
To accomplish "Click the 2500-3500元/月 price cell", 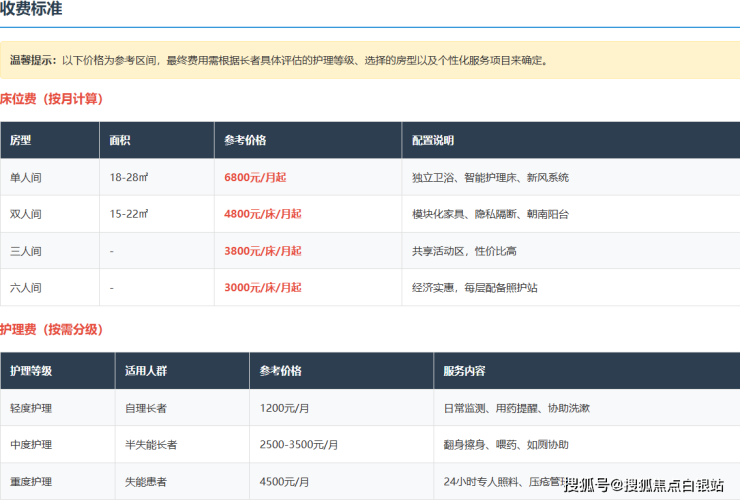I will 298,445.
